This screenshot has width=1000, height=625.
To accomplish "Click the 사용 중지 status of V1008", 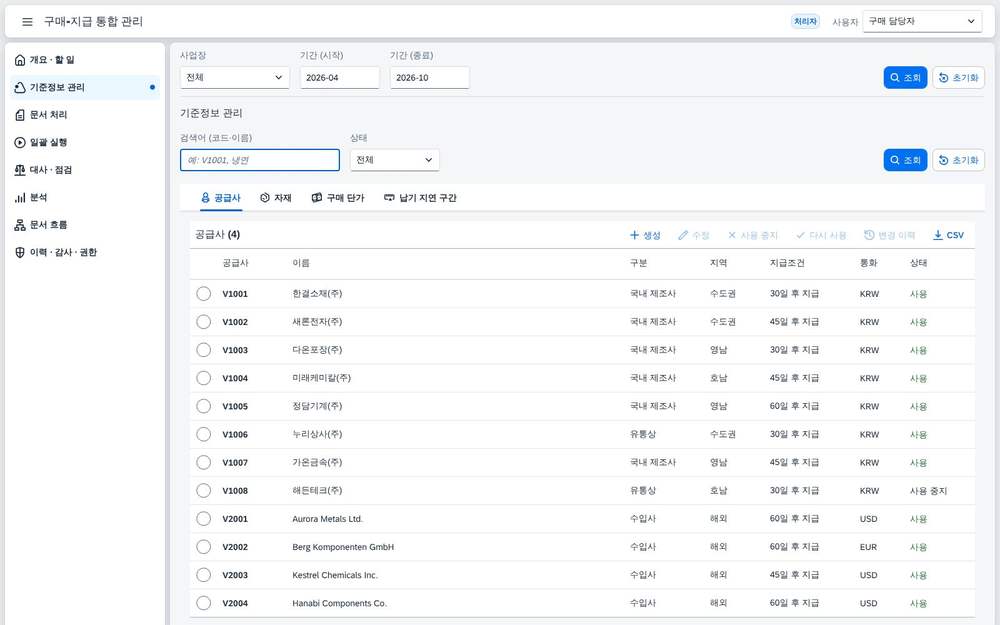I will click(x=928, y=490).
